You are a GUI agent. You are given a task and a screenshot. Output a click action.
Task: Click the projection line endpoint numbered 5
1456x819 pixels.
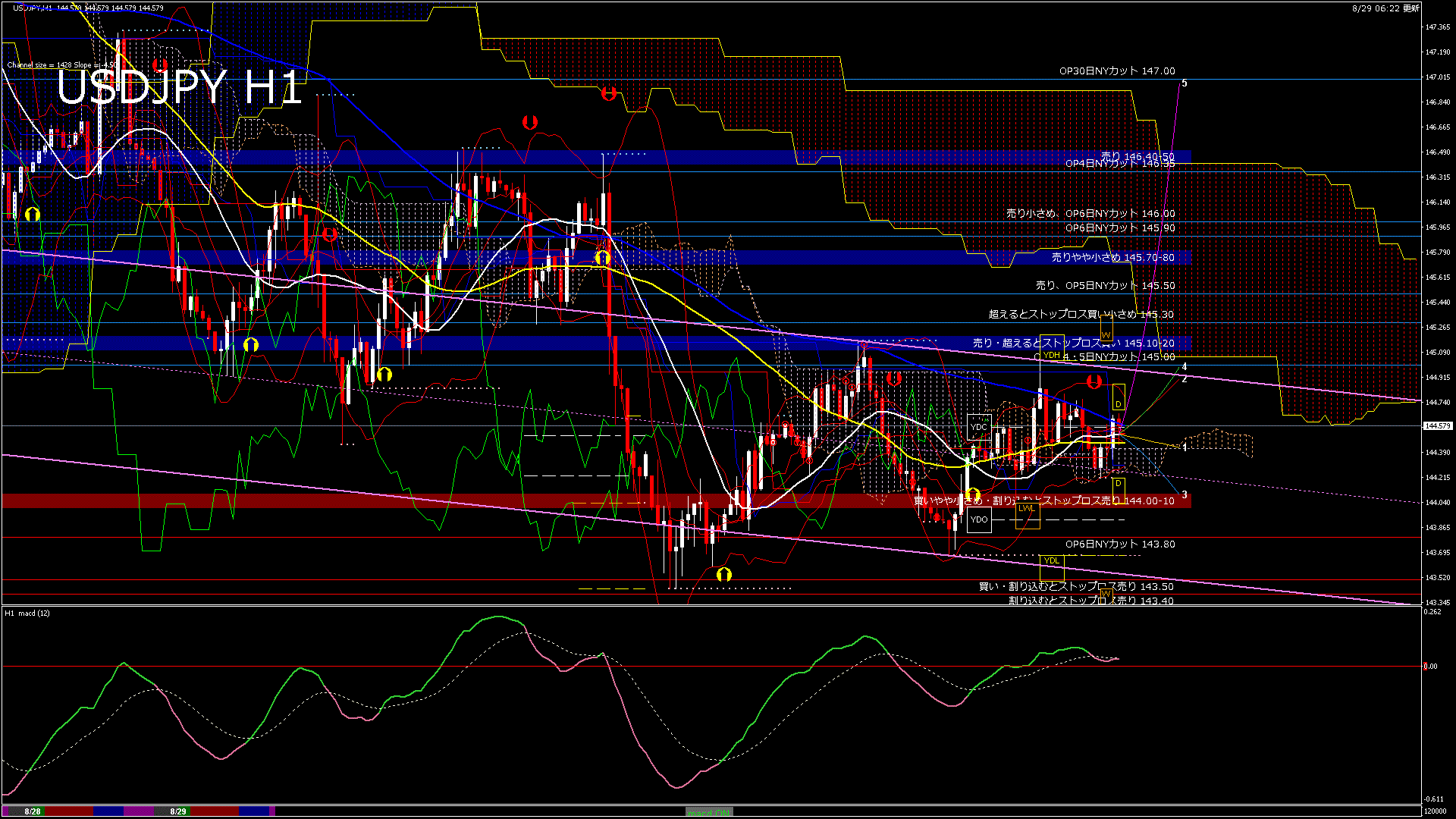click(x=1184, y=83)
